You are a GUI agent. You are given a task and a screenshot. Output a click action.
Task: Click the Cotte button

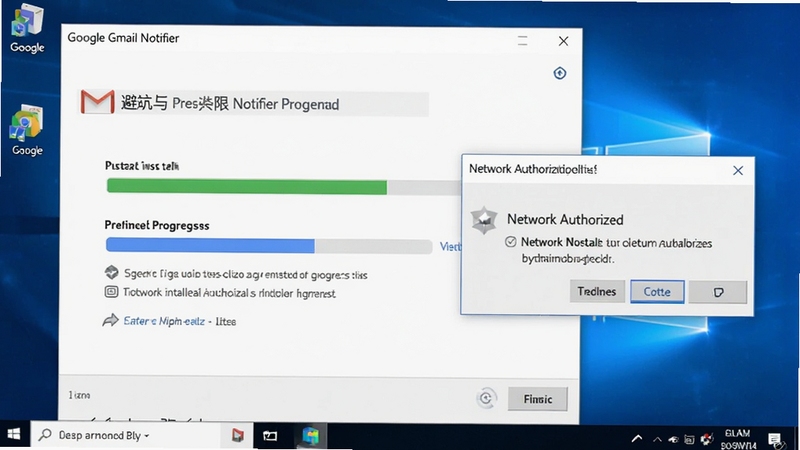pyautogui.click(x=657, y=291)
